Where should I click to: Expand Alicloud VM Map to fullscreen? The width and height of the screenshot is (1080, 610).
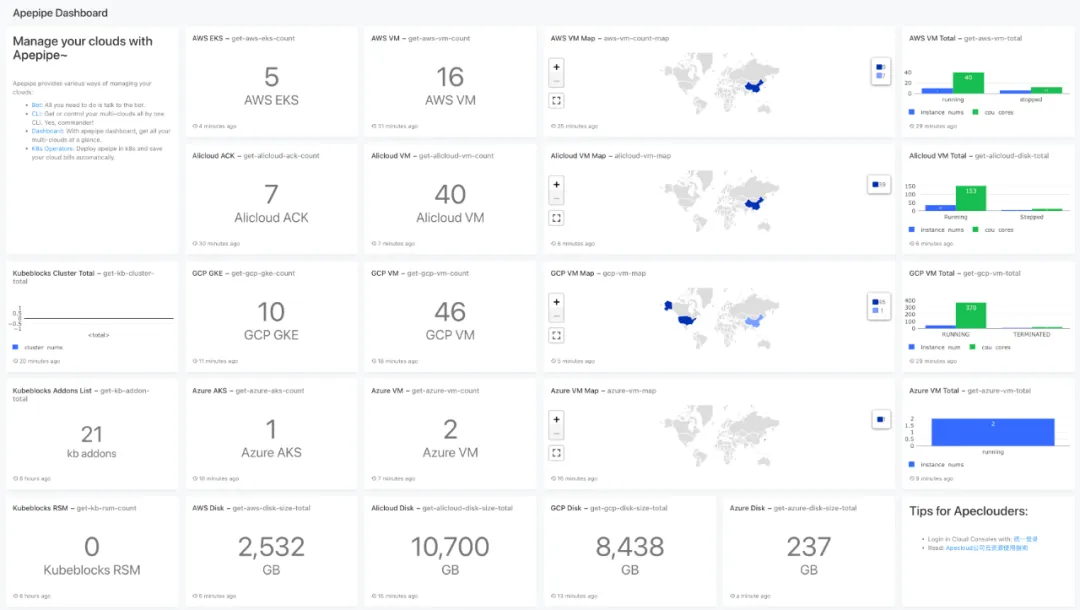point(557,217)
